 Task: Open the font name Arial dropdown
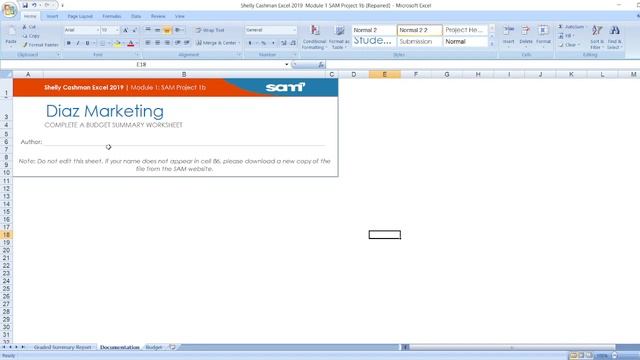point(98,30)
